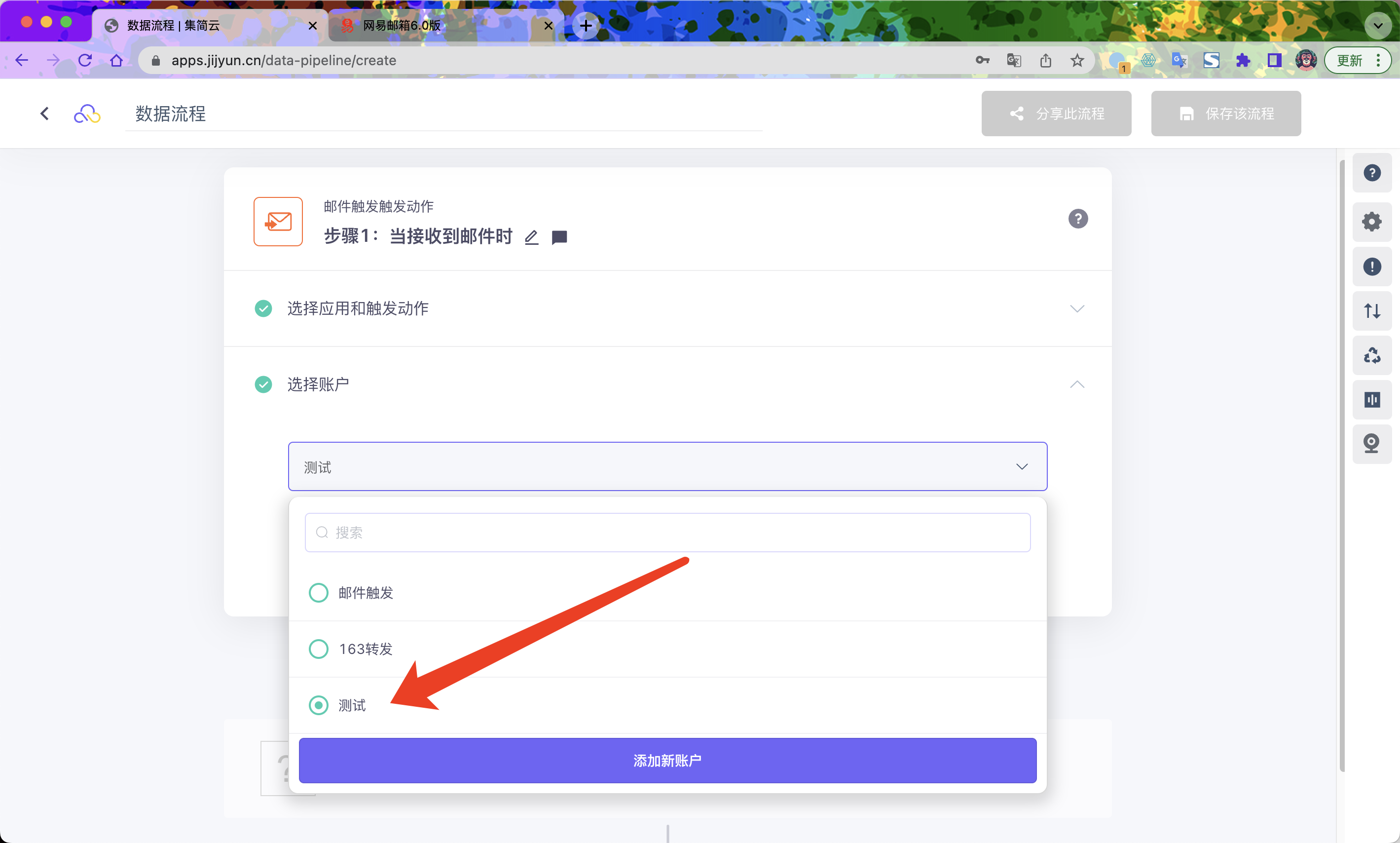This screenshot has height=843, width=1400.
Task: Click the 保存该流程 button
Action: tap(1225, 114)
